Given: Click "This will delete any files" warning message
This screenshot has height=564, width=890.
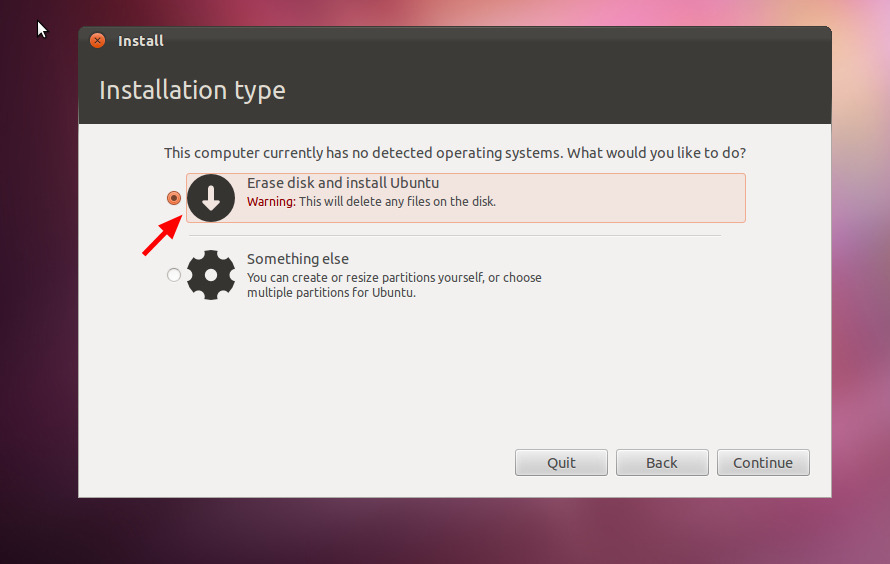Looking at the screenshot, I should point(397,201).
